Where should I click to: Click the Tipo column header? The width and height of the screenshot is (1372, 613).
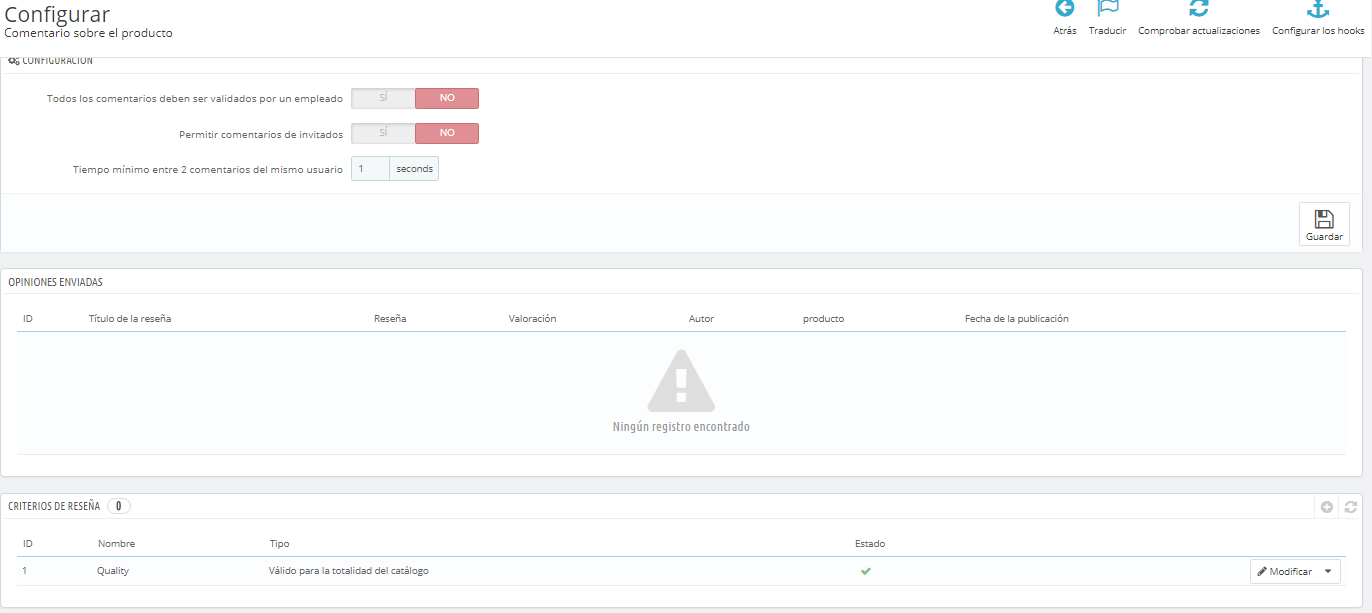(279, 544)
